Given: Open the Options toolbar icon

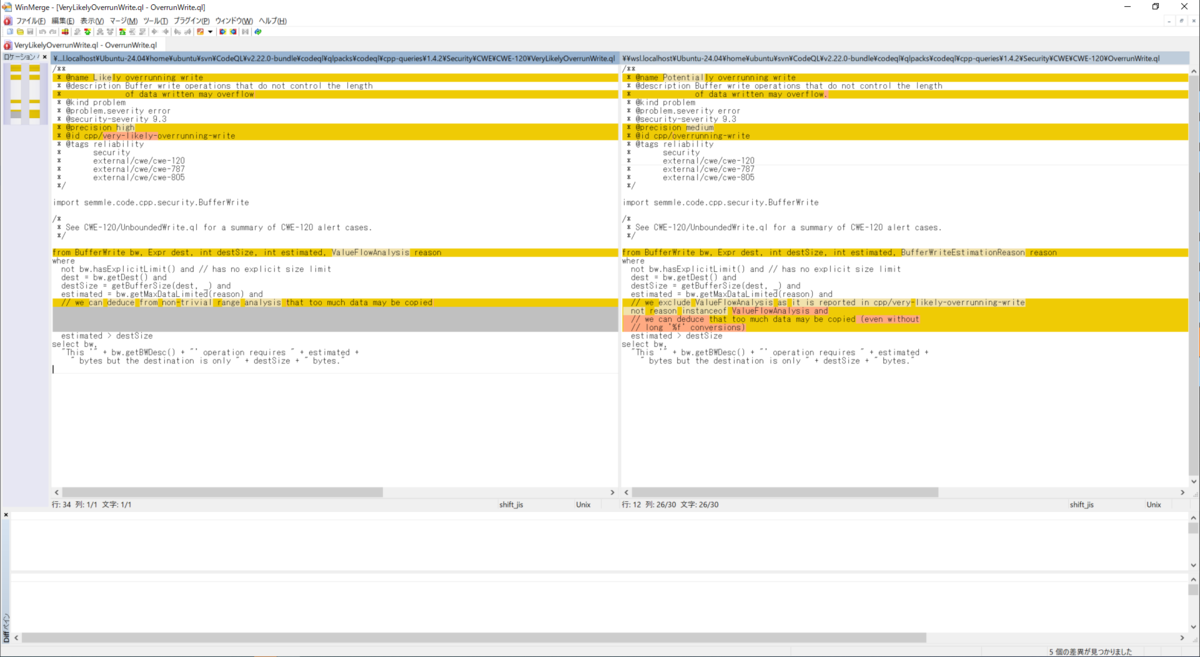Looking at the screenshot, I should pos(200,31).
